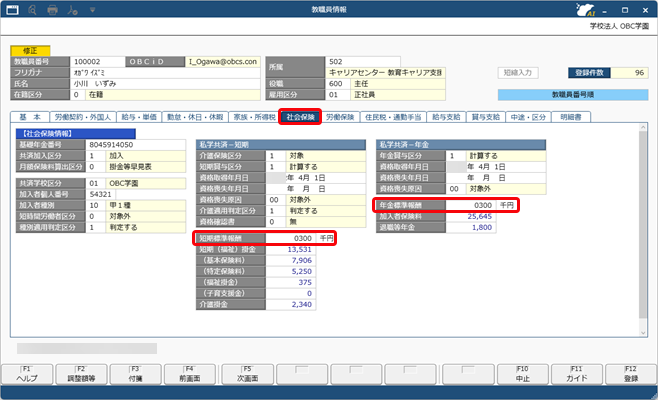Viewport: 658px width, 400px height.
Task: Open the 給与支給 tab
Action: tap(446, 117)
